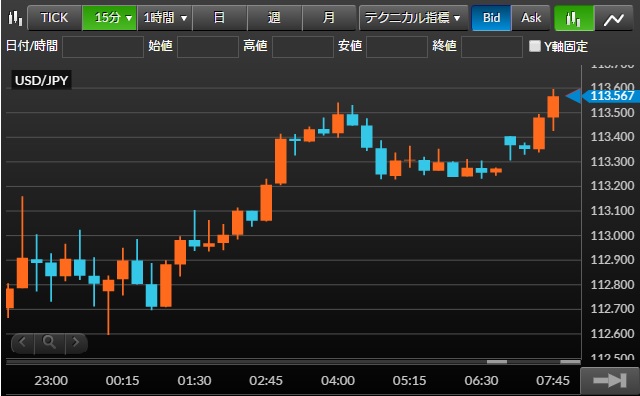Screen dimensions: 640x396
Task: Open the 1時間 interval dropdown
Action: click(x=164, y=18)
